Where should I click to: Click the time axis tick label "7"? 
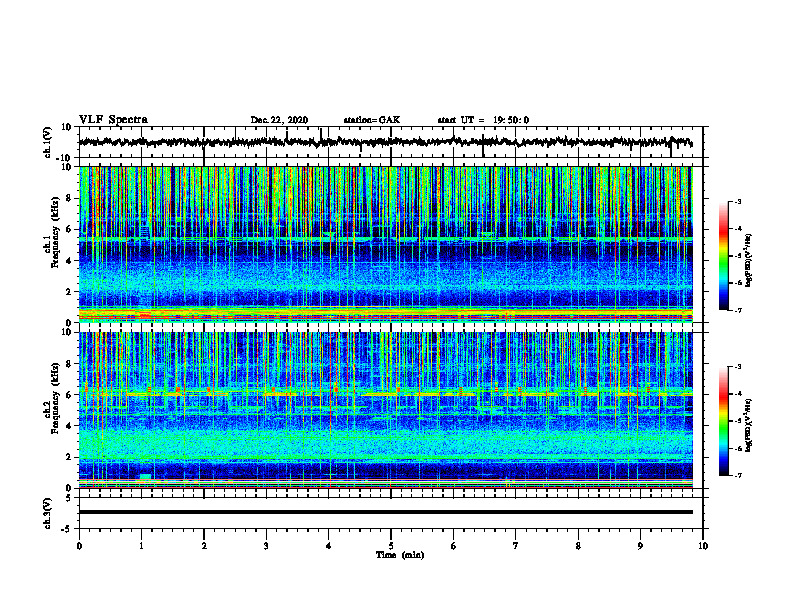point(516,546)
